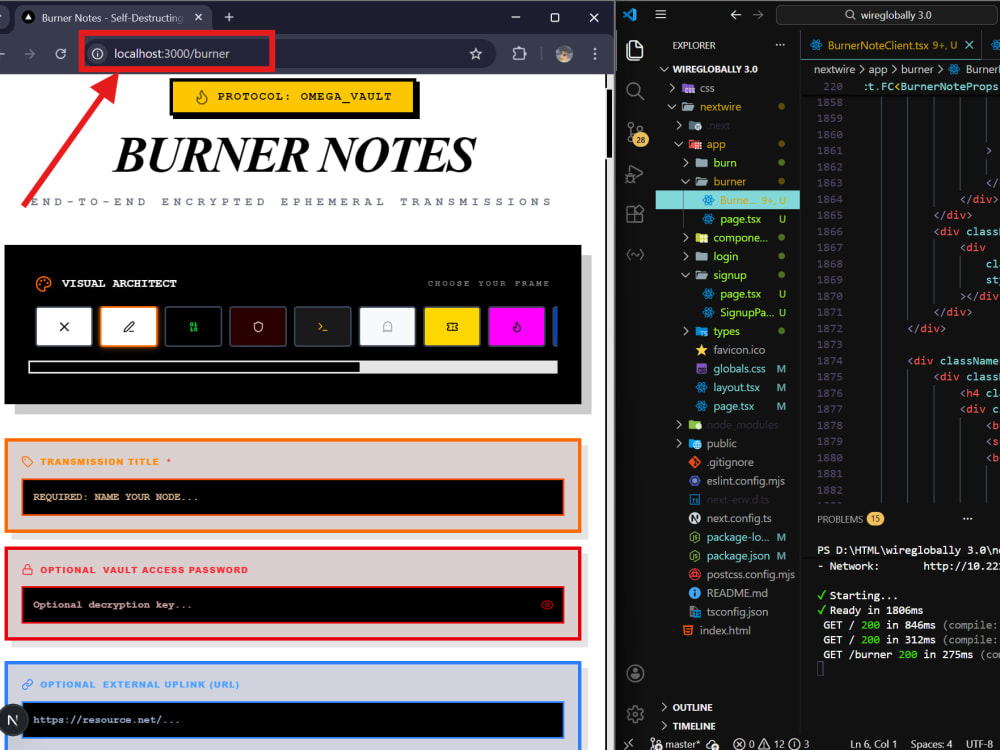The image size is (1000, 750).
Task: Toggle password visibility eye icon
Action: point(547,605)
